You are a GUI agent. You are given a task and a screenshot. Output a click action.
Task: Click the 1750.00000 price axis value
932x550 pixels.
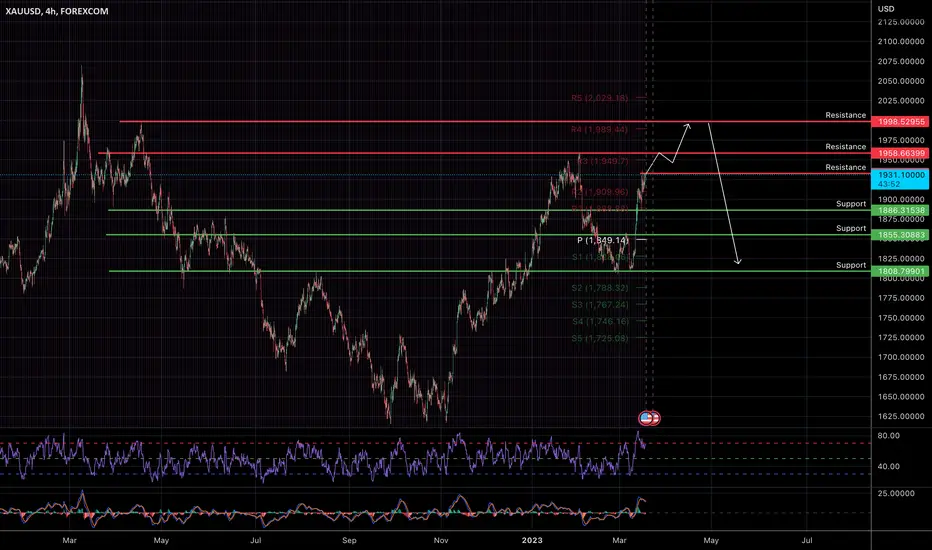pyautogui.click(x=901, y=318)
